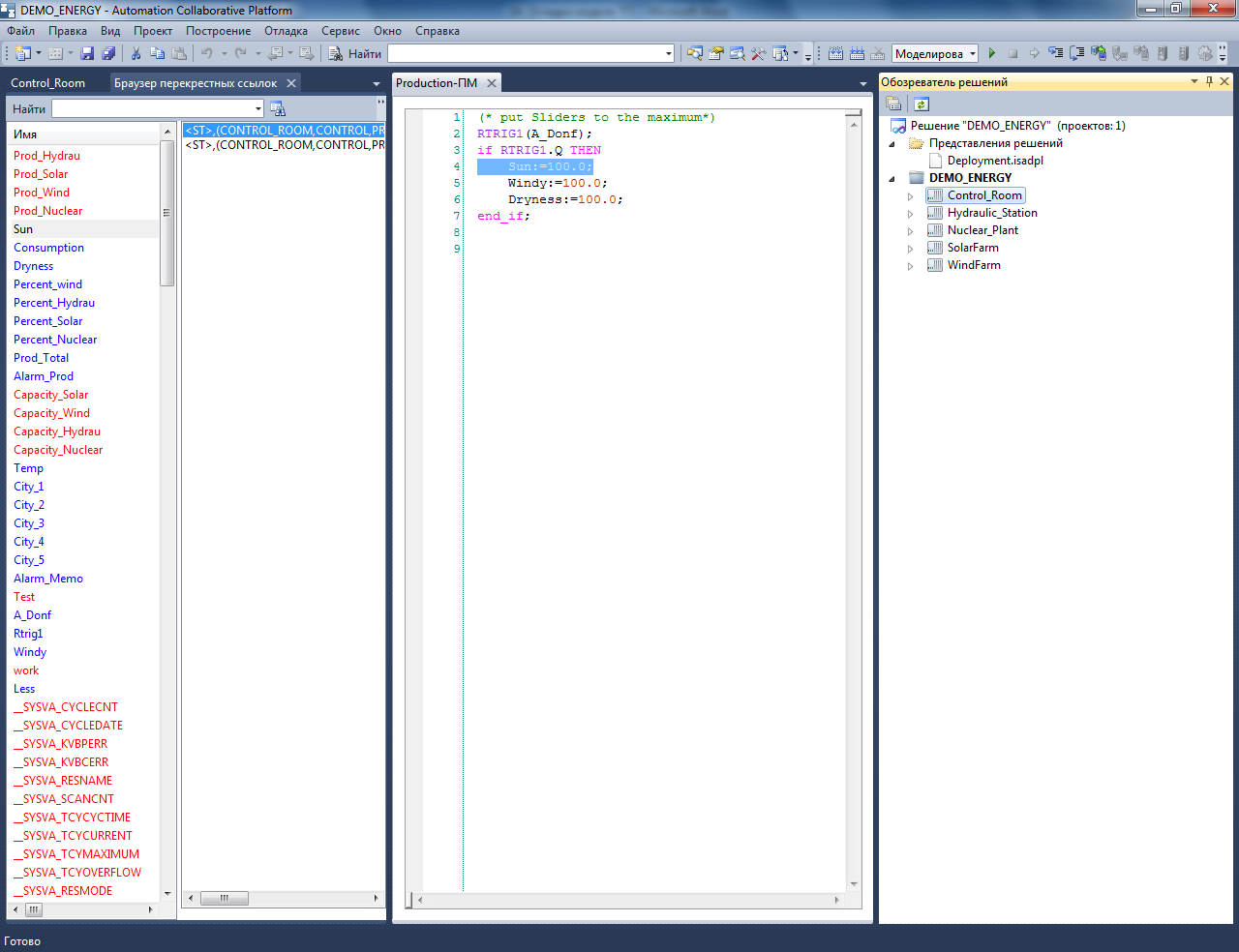
Task: Click the Save floppy disk icon
Action: tap(87, 53)
